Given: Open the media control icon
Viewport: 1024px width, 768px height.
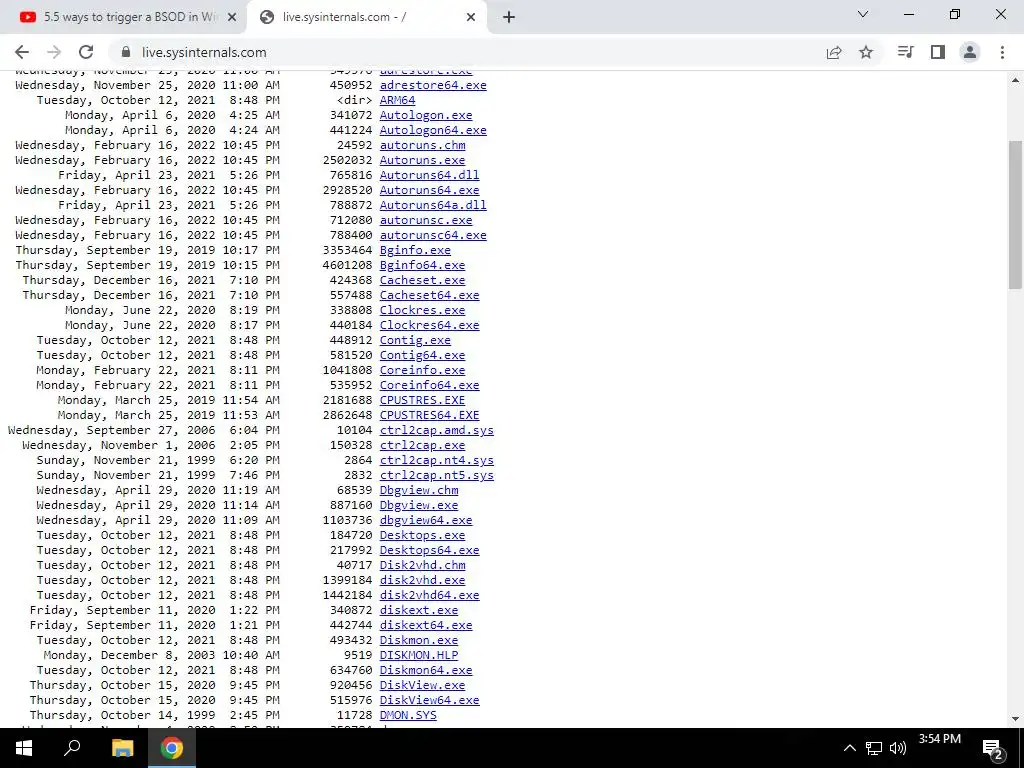Looking at the screenshot, I should 905,52.
